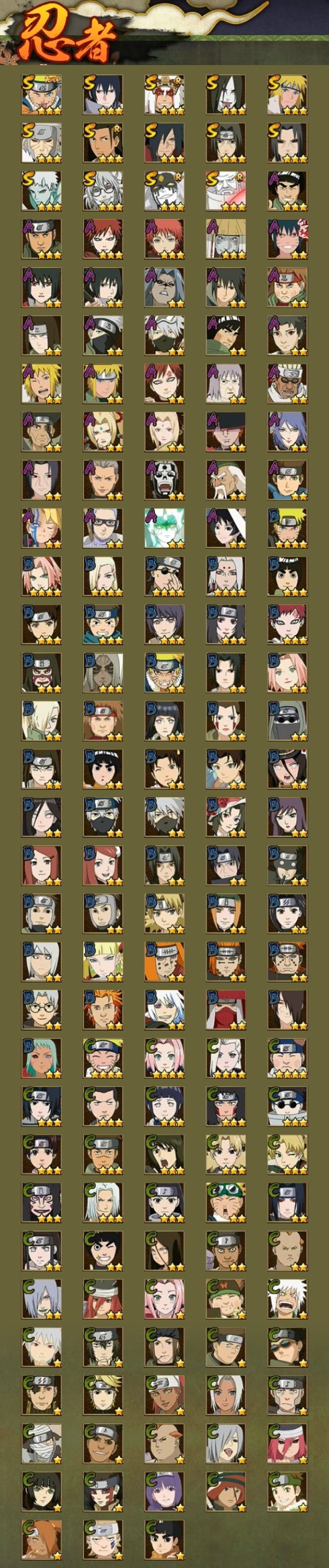Image resolution: width=329 pixels, height=1568 pixels.
Task: Pick the A-rank Hidan skull-painted face
Action: (164, 480)
